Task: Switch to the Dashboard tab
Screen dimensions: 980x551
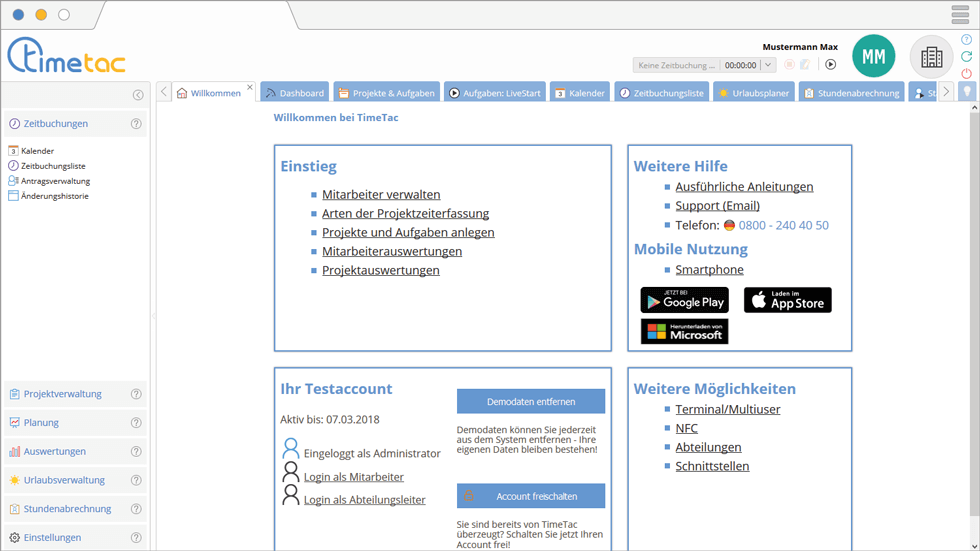Action: pos(294,93)
